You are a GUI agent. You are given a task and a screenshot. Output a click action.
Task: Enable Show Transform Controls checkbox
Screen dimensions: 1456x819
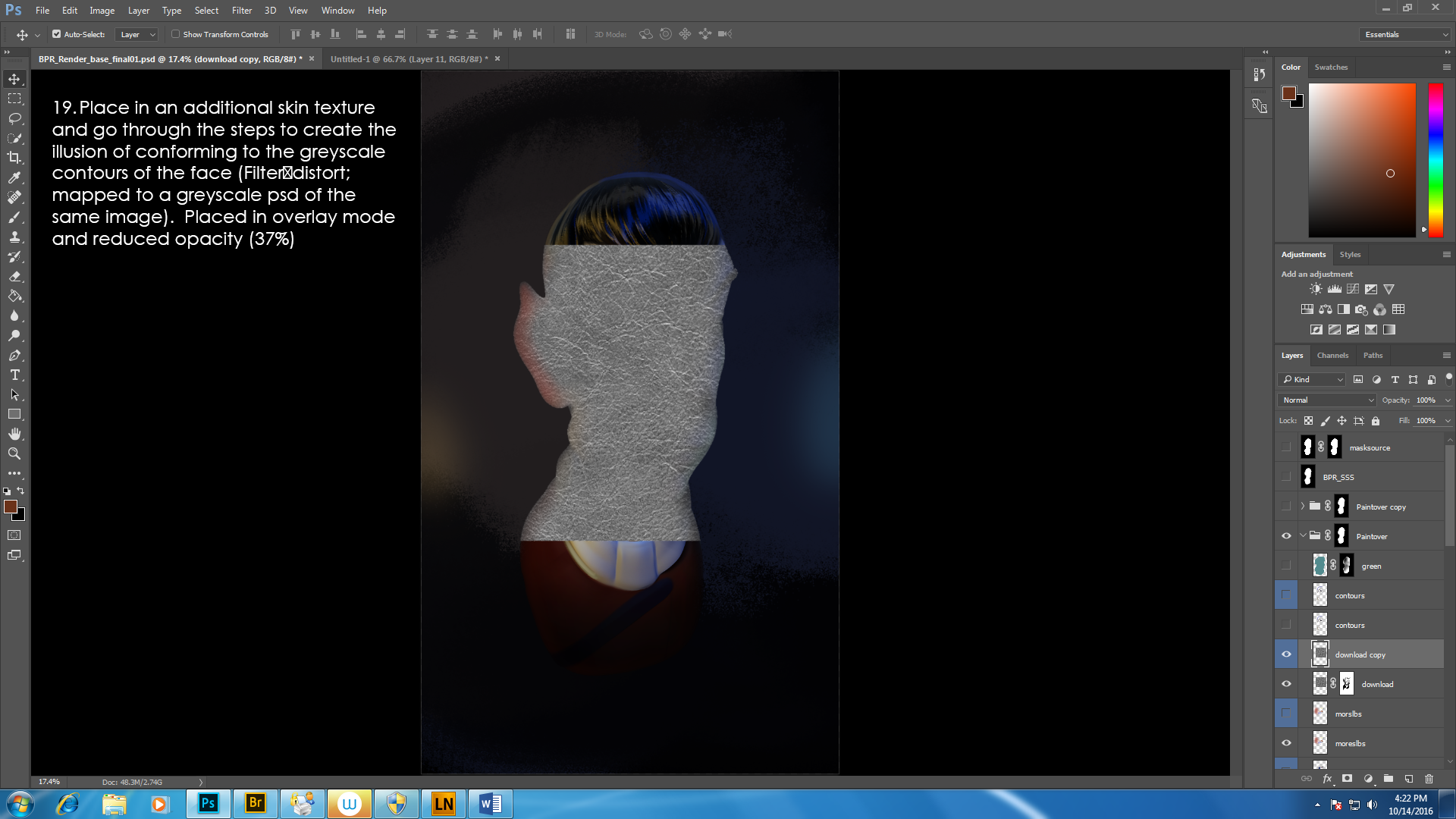point(176,34)
